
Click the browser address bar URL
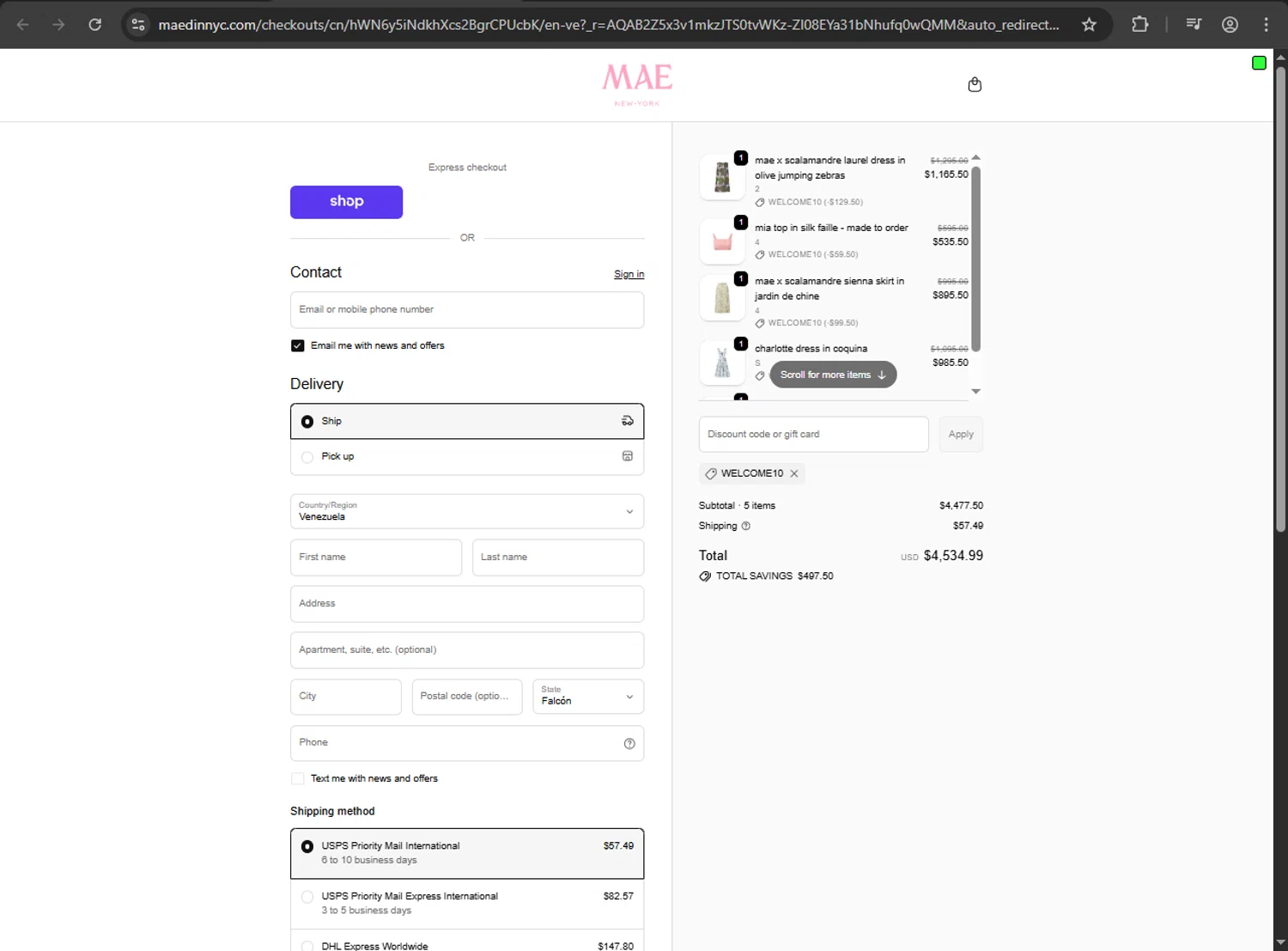click(x=609, y=24)
